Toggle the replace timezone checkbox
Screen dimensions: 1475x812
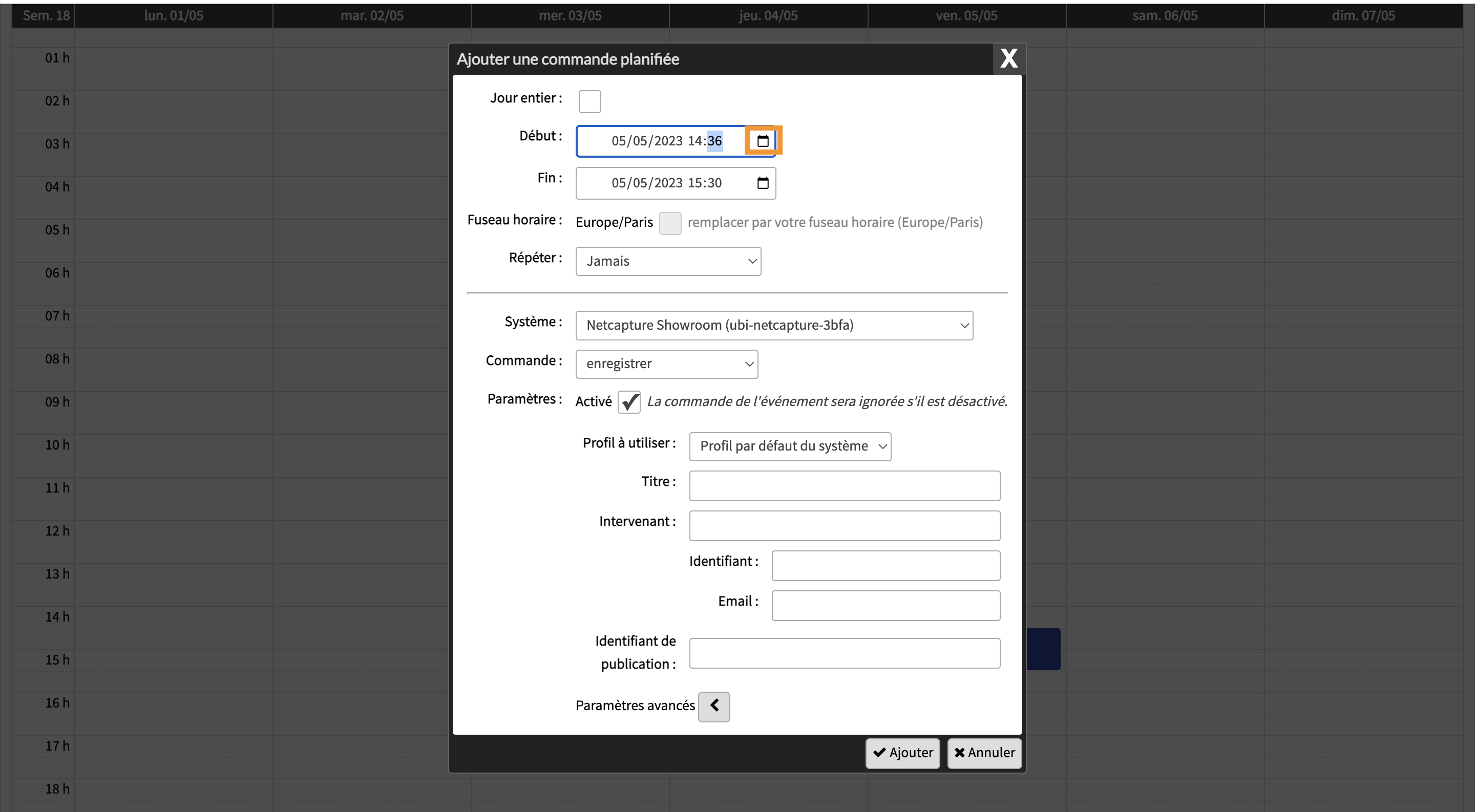[x=669, y=223]
